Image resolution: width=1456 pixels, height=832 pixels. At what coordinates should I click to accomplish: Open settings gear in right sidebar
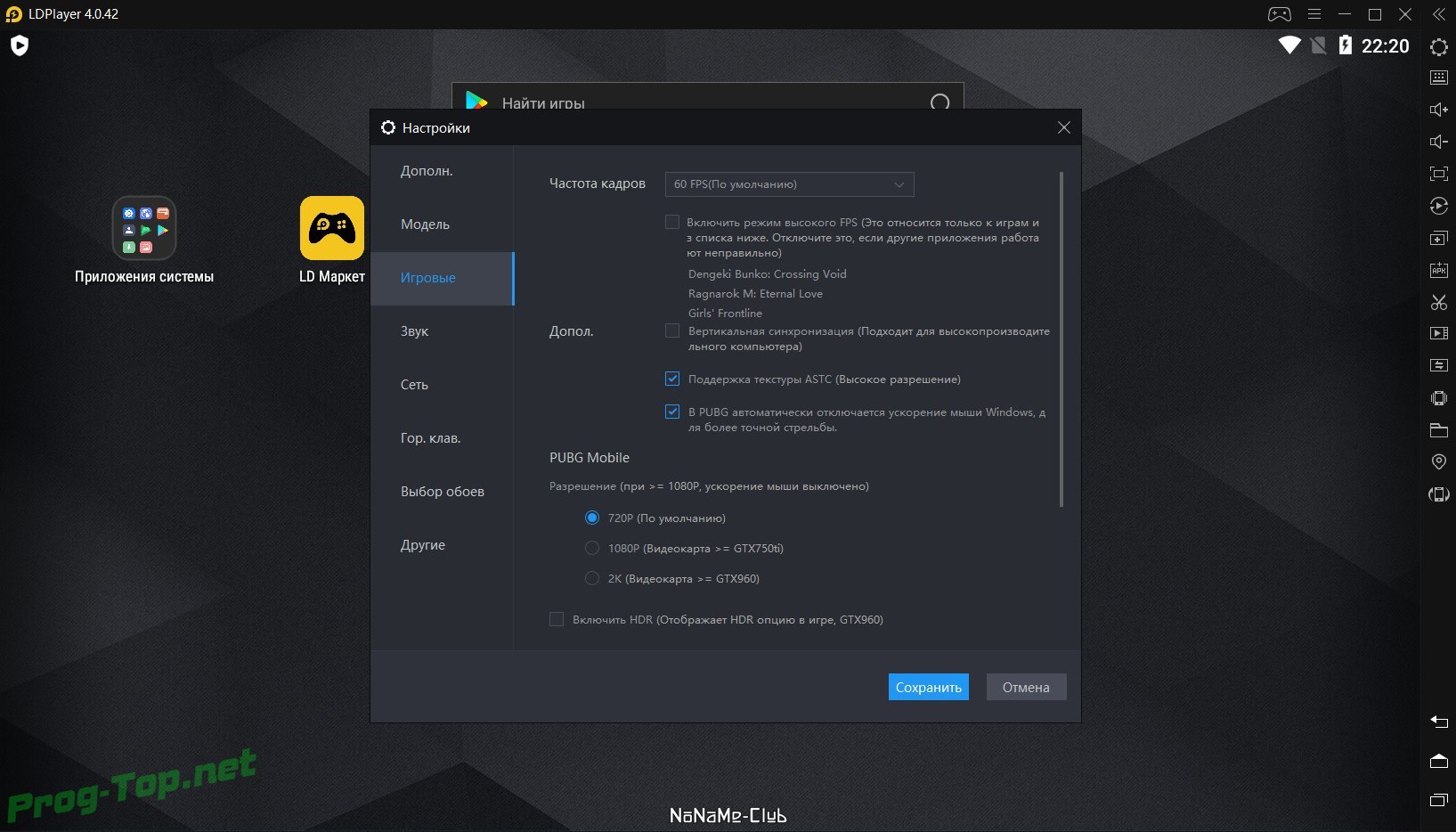tap(1438, 46)
